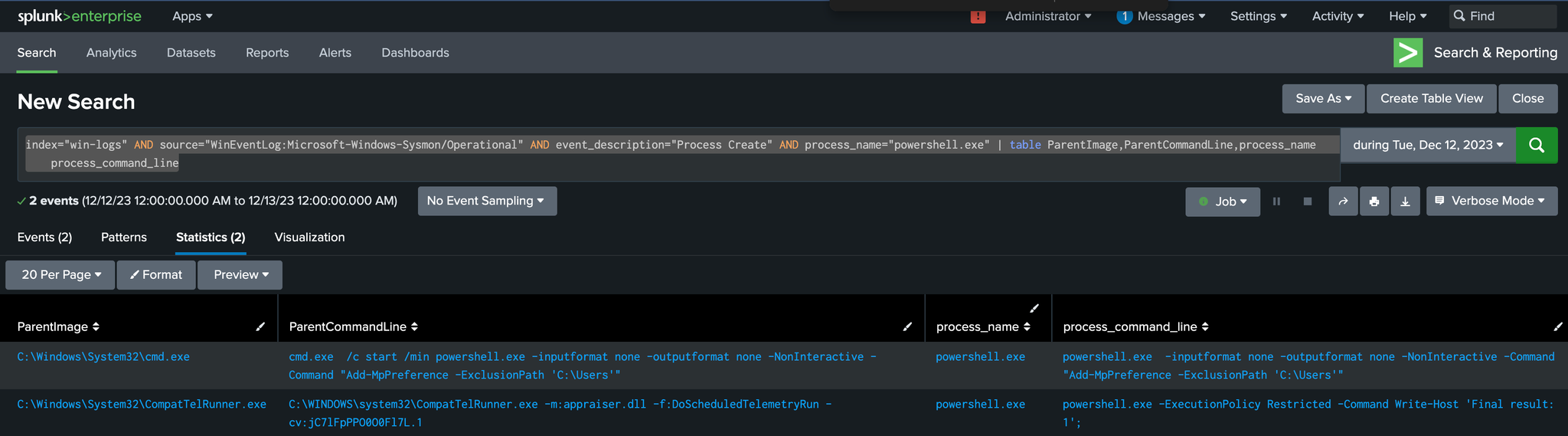Open the Alerts nav tab
1568x436 pixels.
click(335, 53)
